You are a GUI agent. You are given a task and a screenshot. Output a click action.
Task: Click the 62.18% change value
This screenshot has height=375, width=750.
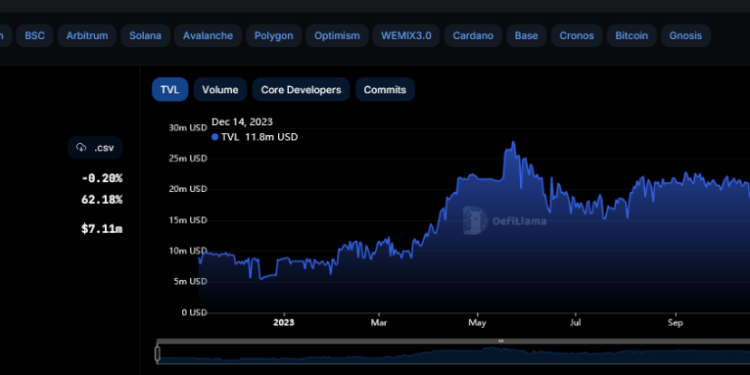[102, 199]
